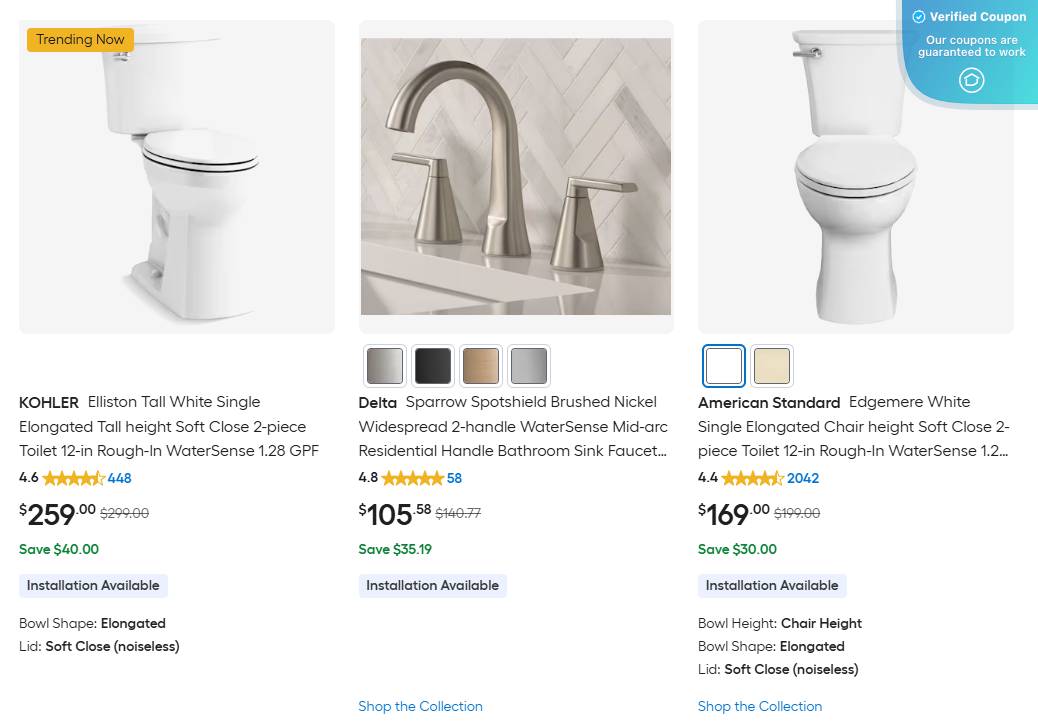Click the Verified Coupon checkmark badge icon
The width and height of the screenshot is (1038, 726).
(x=920, y=16)
